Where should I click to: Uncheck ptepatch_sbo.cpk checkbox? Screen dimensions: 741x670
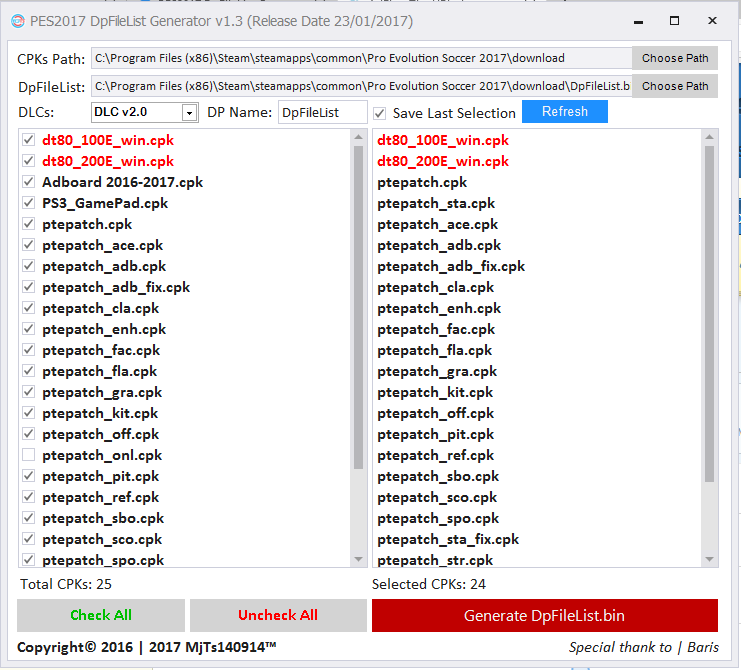28,518
